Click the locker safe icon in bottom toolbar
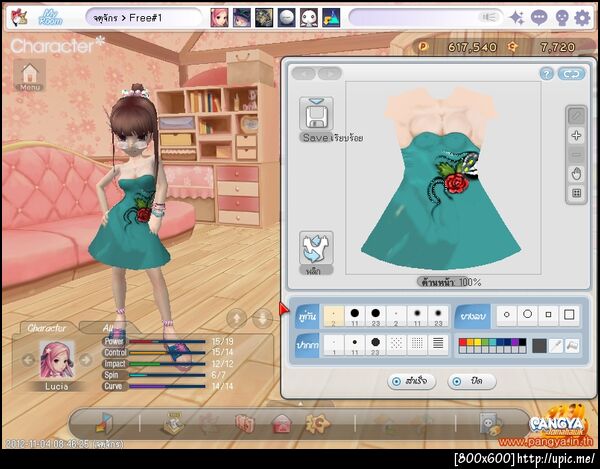The height and width of the screenshot is (469, 600). (x=491, y=424)
